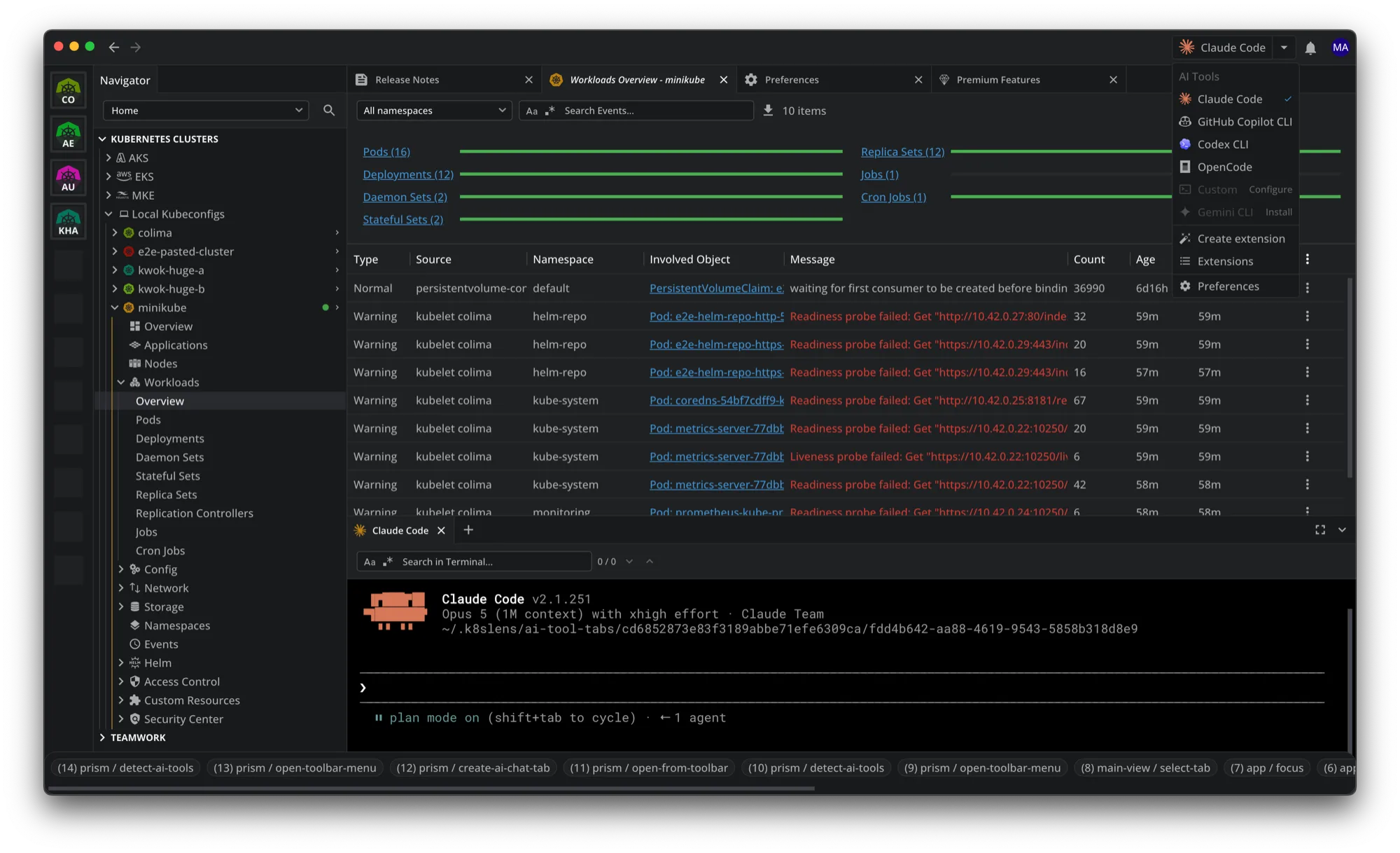This screenshot has height=853, width=1400.
Task: Collapse the bottom panel with chevron
Action: coord(1342,530)
